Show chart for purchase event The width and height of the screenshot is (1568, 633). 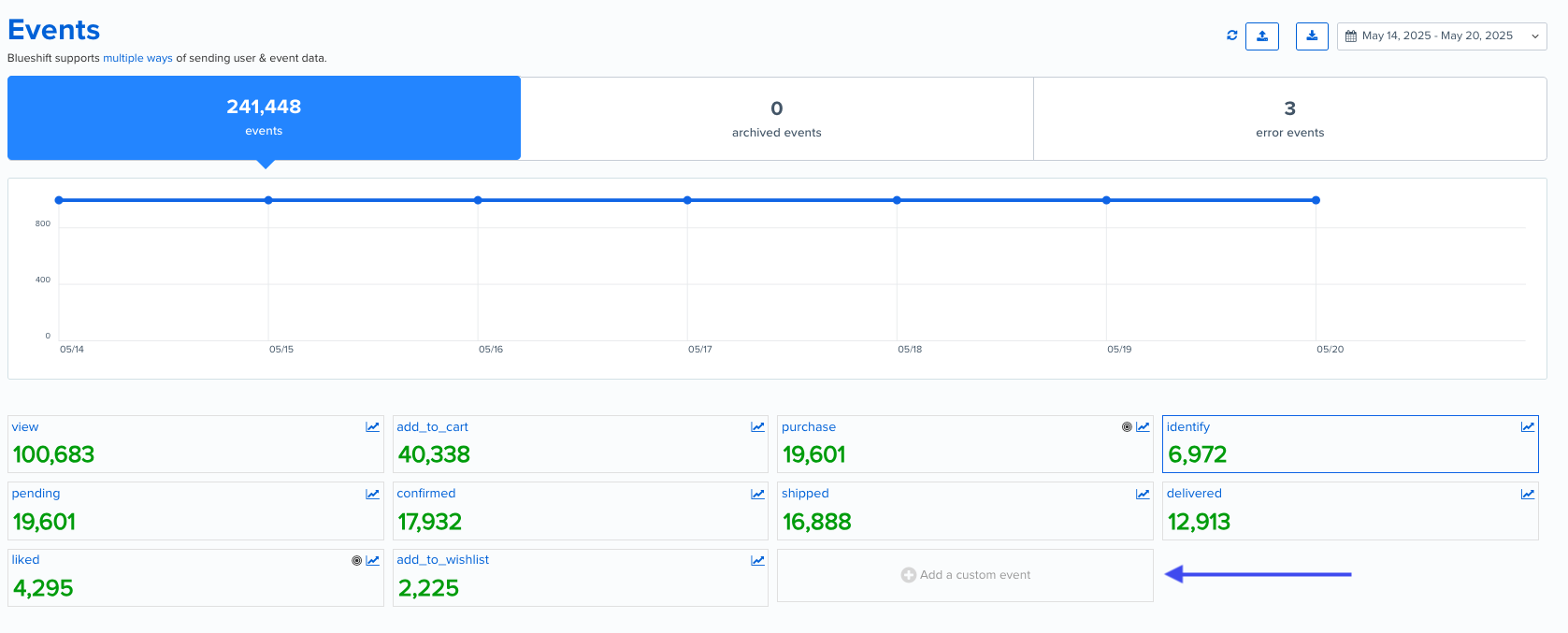coord(1143,427)
